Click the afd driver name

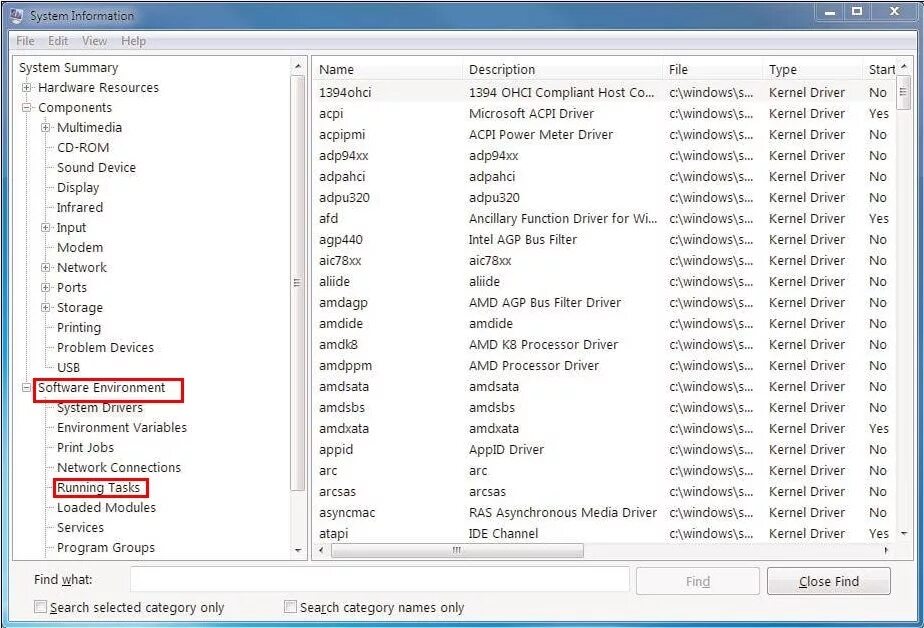tap(328, 219)
